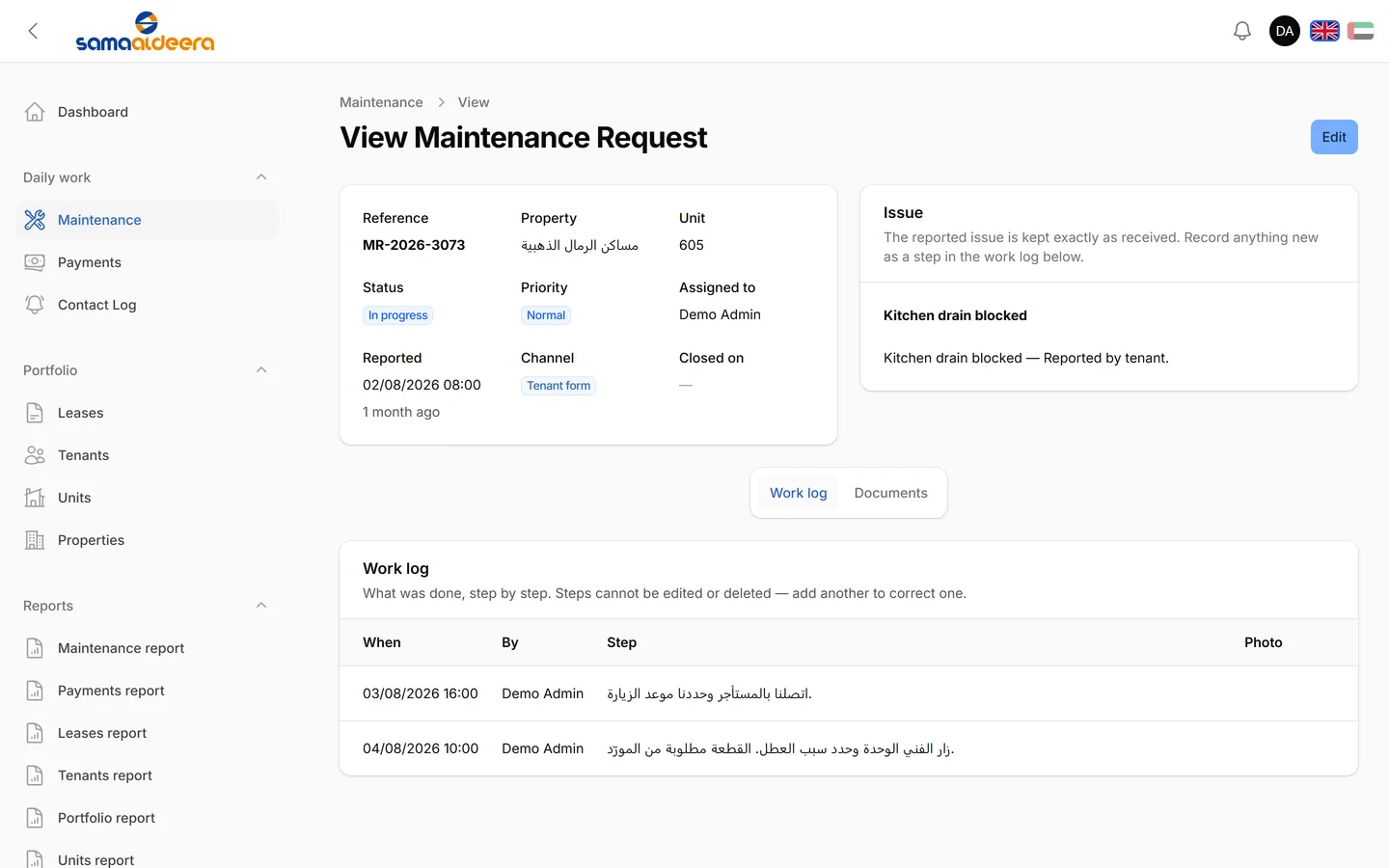Click the Tenants people icon
The height and width of the screenshot is (868, 1389).
(x=35, y=455)
